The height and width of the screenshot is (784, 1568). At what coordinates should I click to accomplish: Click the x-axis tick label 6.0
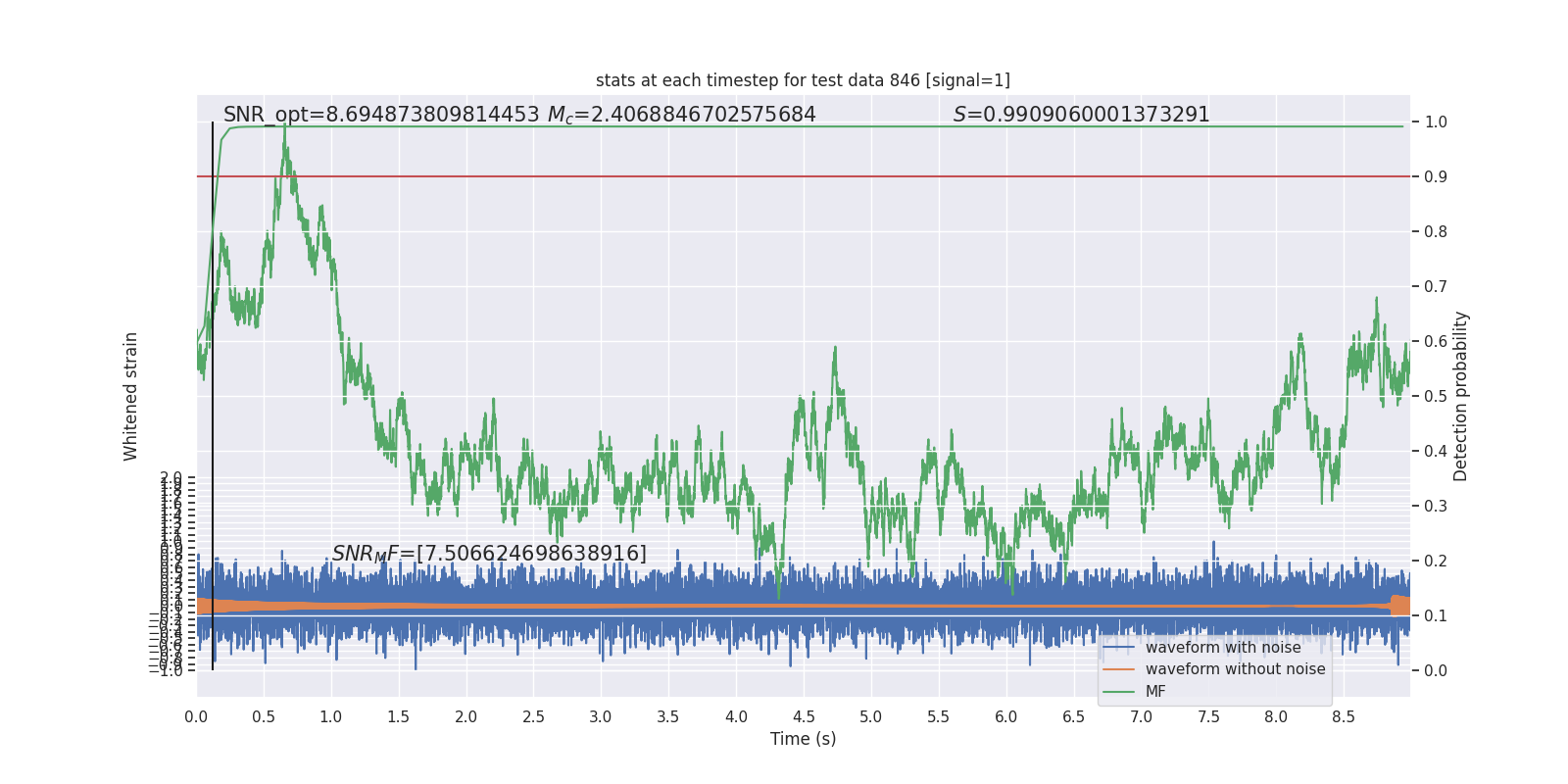click(x=1006, y=717)
